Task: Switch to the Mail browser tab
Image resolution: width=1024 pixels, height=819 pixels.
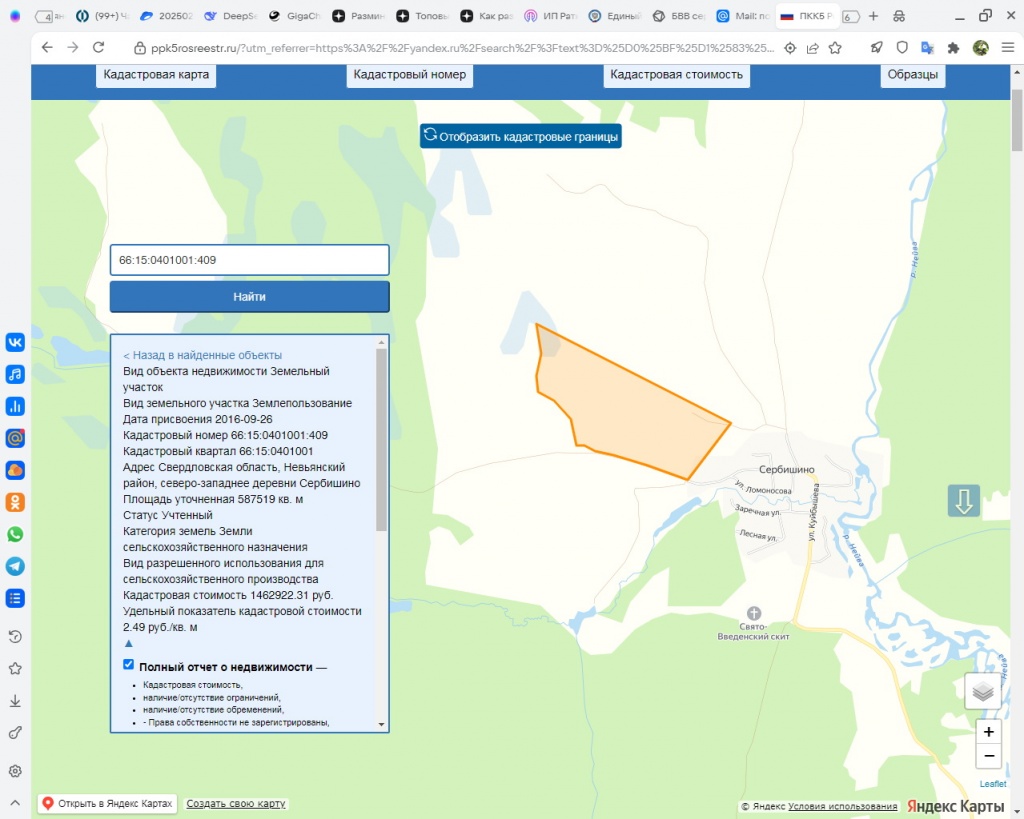Action: point(744,17)
